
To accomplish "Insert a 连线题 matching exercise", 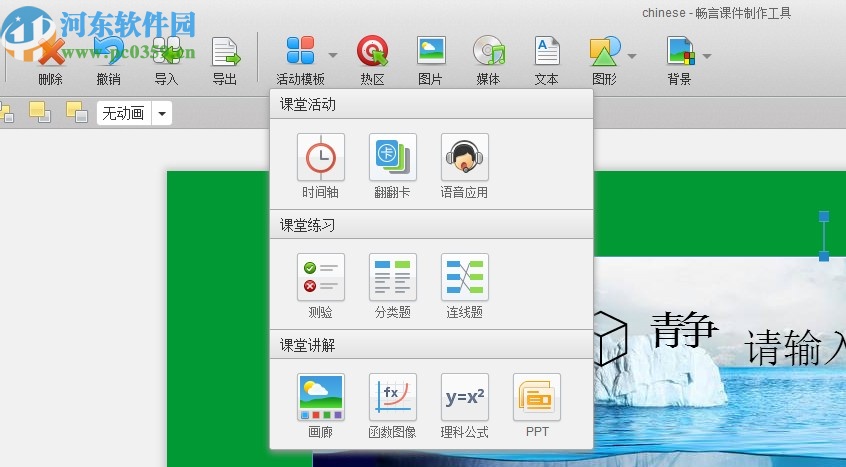I will tap(465, 277).
